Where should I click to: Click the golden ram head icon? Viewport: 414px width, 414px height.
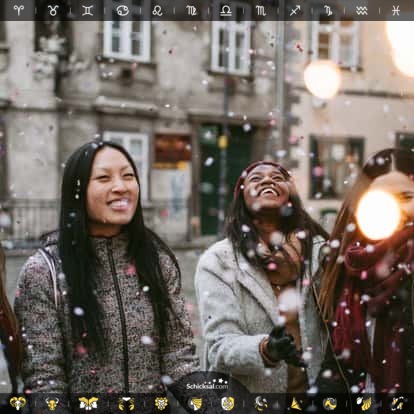(17, 403)
